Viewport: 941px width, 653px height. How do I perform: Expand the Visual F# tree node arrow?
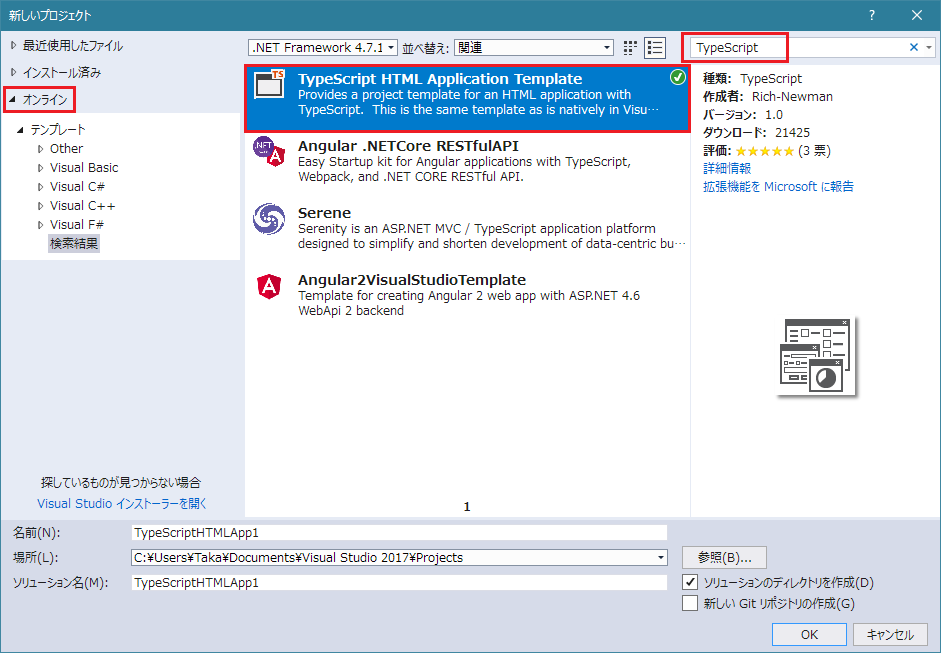click(41, 224)
